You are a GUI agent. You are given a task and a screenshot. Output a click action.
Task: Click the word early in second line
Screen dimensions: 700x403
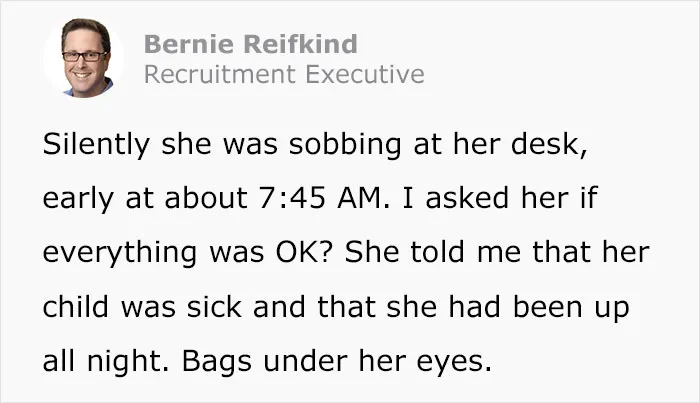tap(78, 199)
